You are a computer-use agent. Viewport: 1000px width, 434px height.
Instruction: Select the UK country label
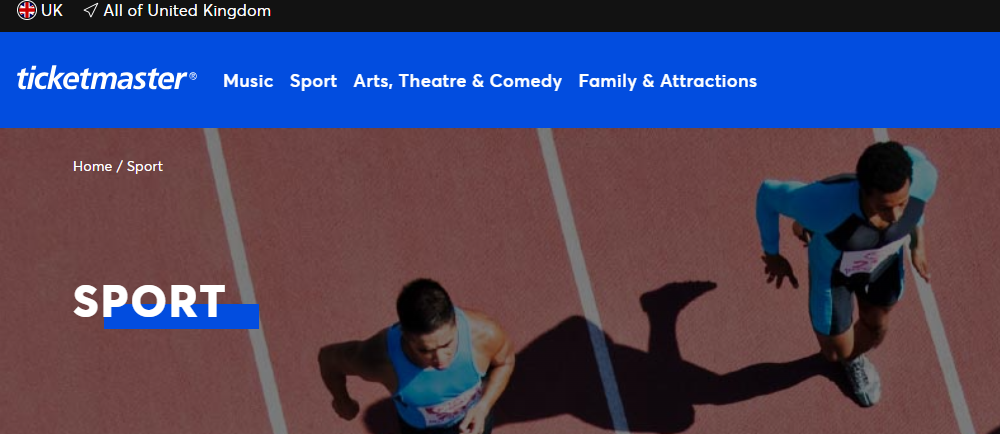[x=52, y=10]
